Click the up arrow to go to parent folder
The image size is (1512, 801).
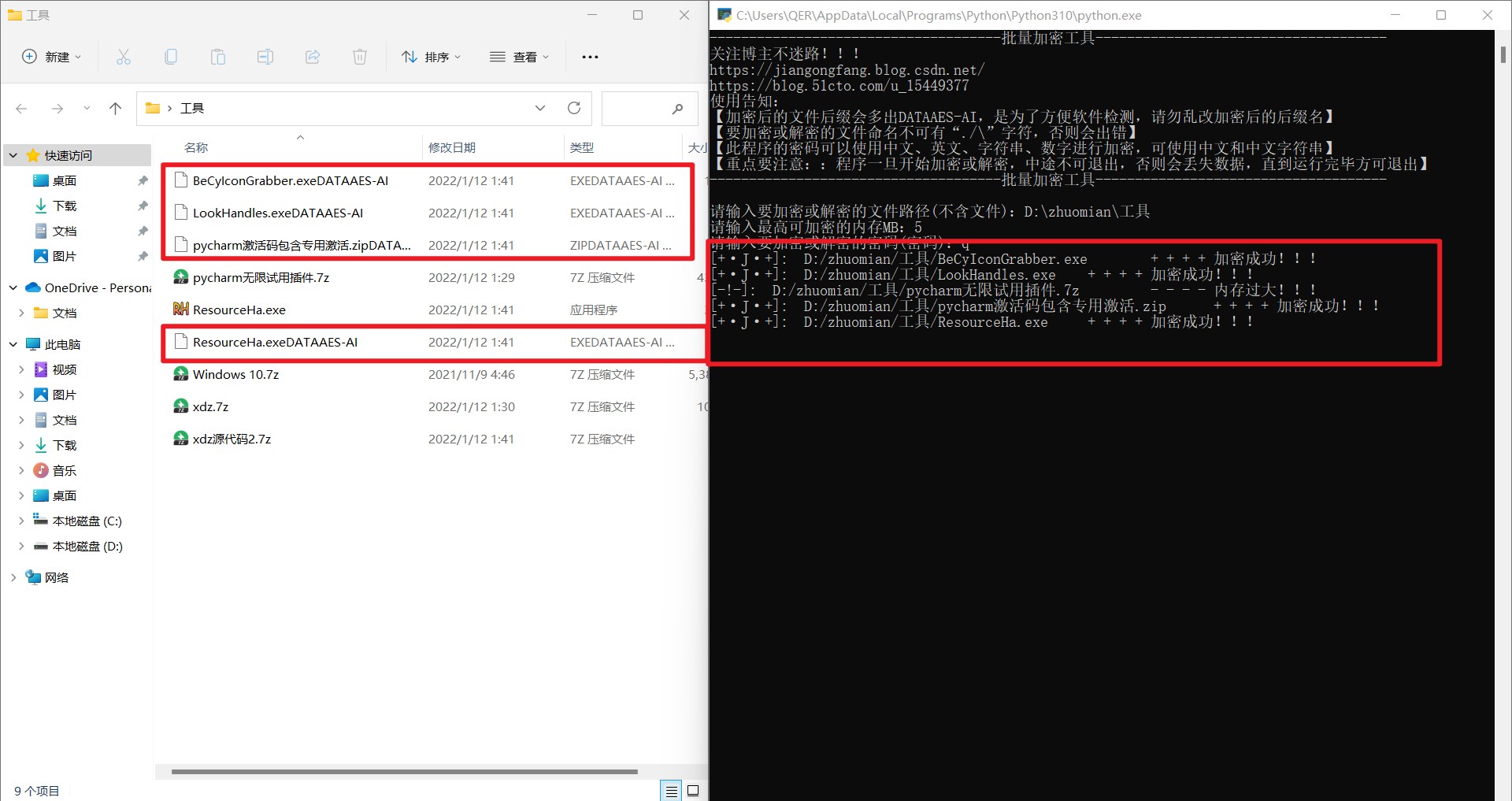(x=115, y=108)
